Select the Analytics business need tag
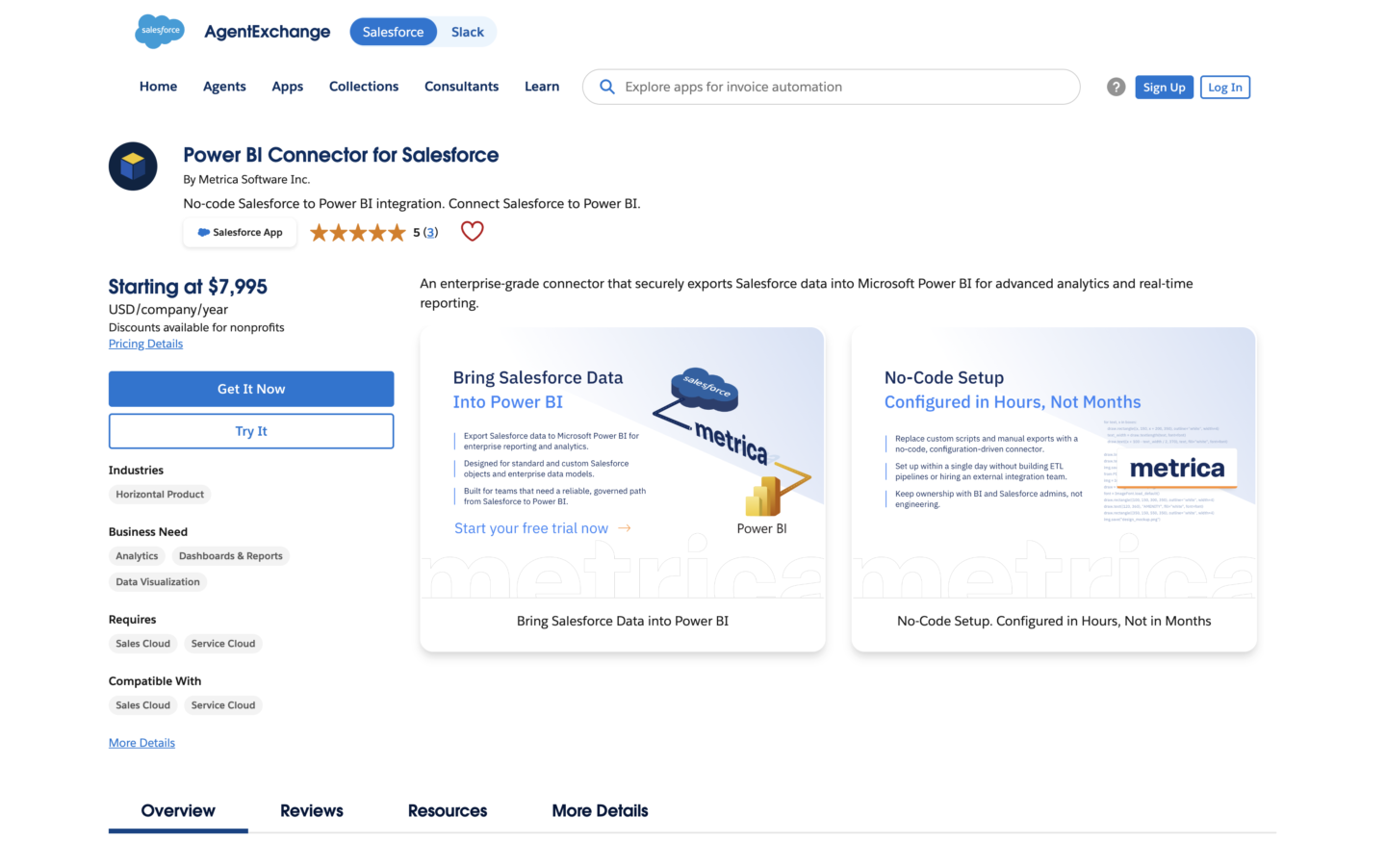 (137, 556)
